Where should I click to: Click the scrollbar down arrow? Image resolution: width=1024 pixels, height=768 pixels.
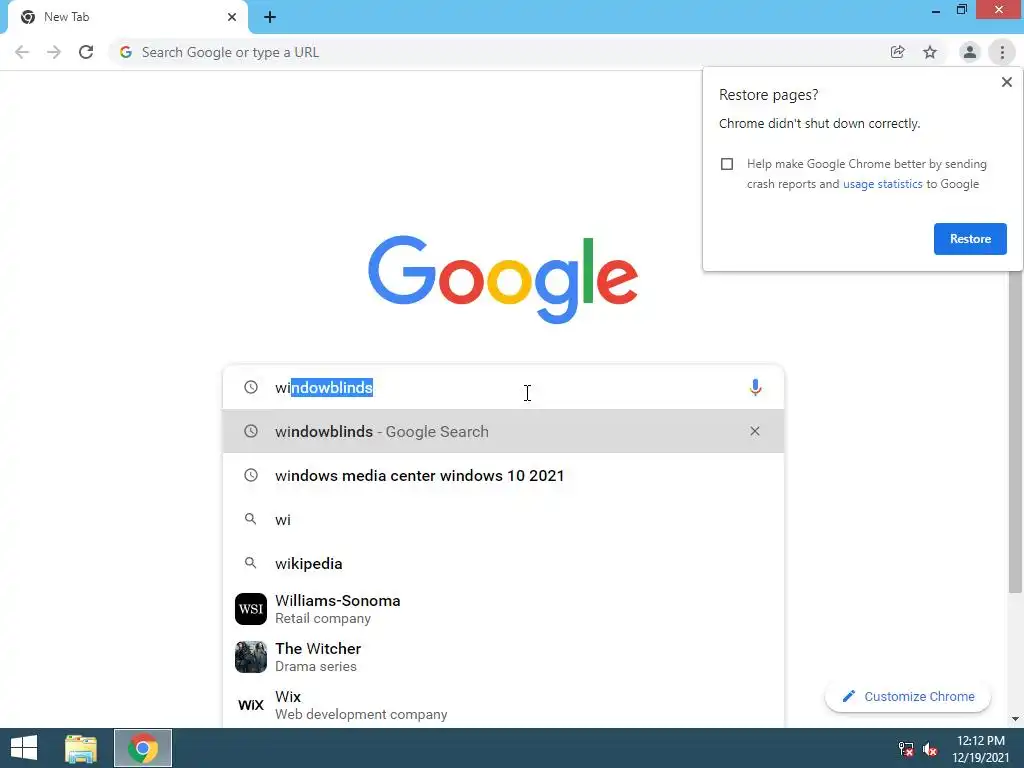pos(1015,719)
